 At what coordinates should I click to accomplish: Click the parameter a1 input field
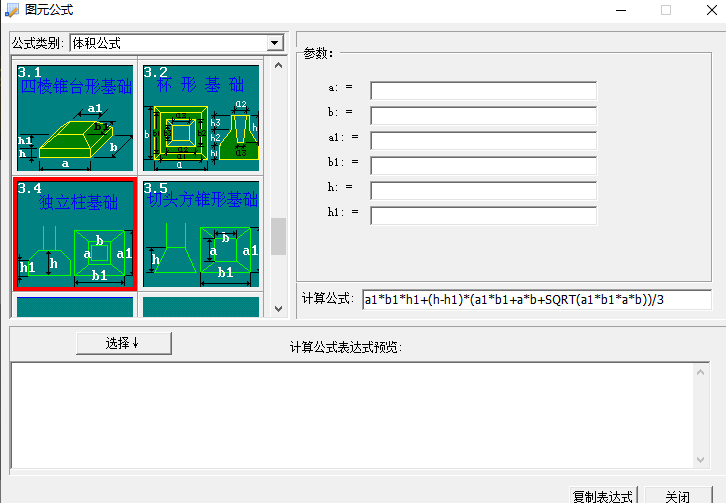pyautogui.click(x=483, y=141)
